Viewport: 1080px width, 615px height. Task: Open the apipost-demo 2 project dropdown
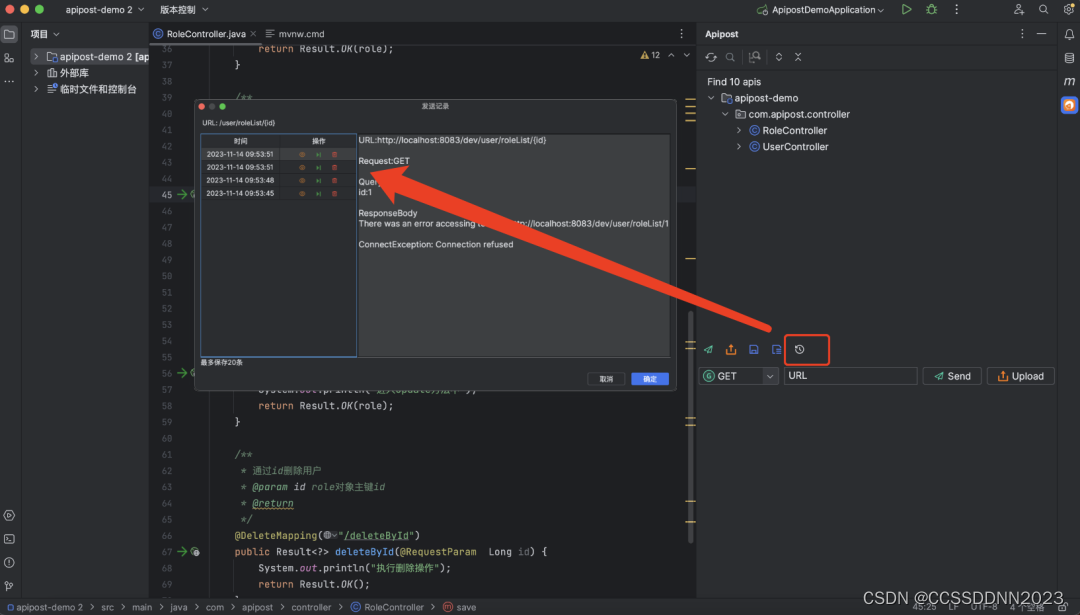point(105,10)
